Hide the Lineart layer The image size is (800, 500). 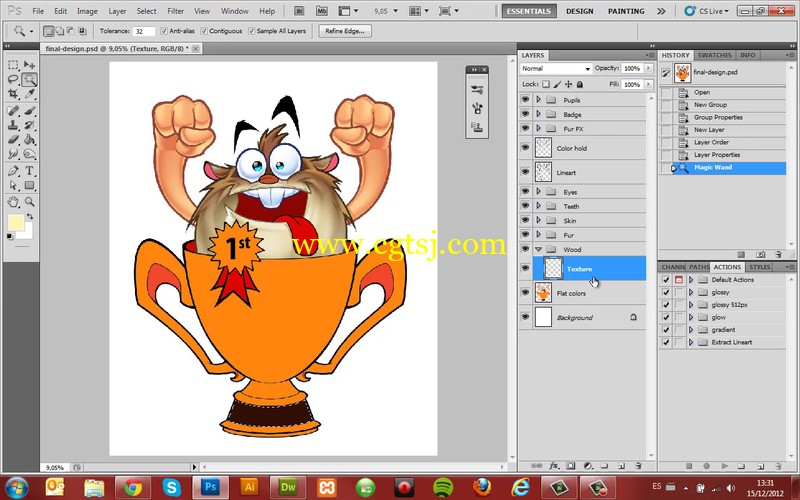[x=525, y=172]
